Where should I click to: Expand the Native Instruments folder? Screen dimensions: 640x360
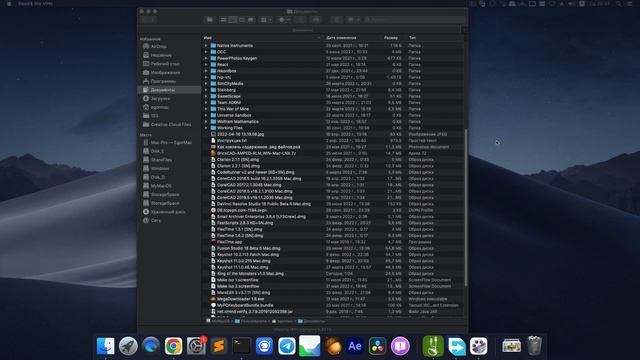click(206, 46)
